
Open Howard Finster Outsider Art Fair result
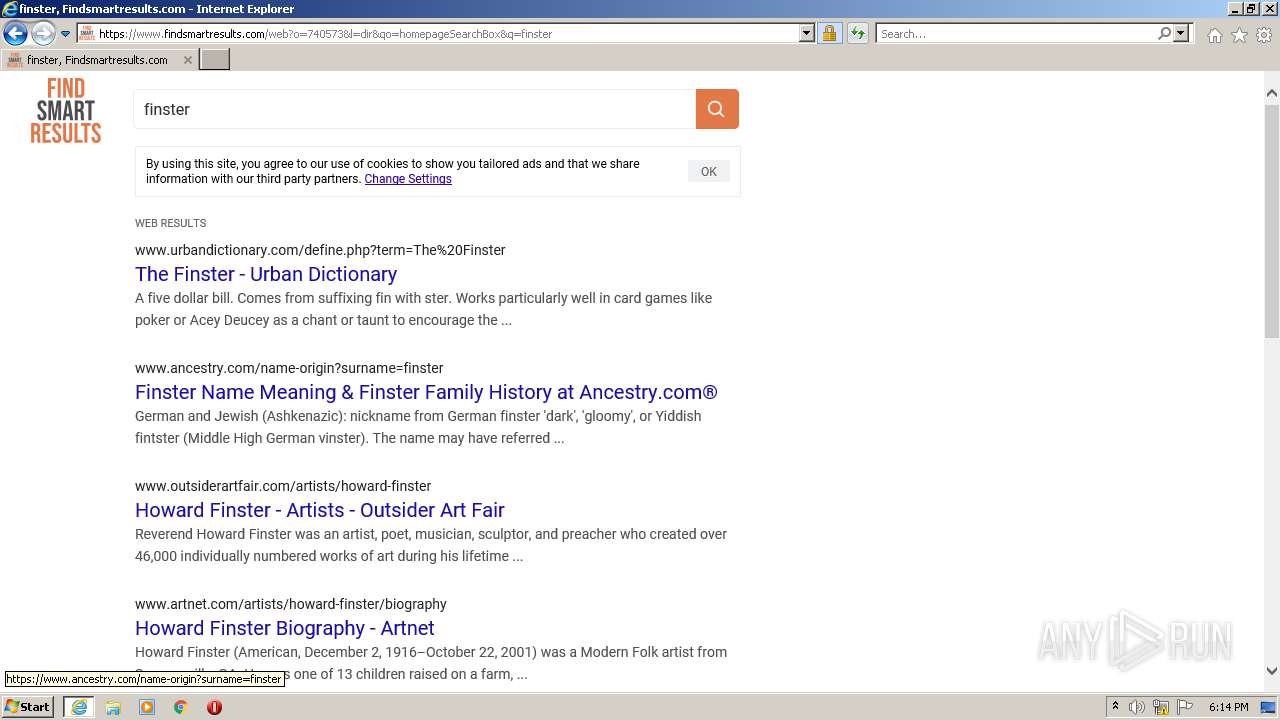pyautogui.click(x=320, y=510)
